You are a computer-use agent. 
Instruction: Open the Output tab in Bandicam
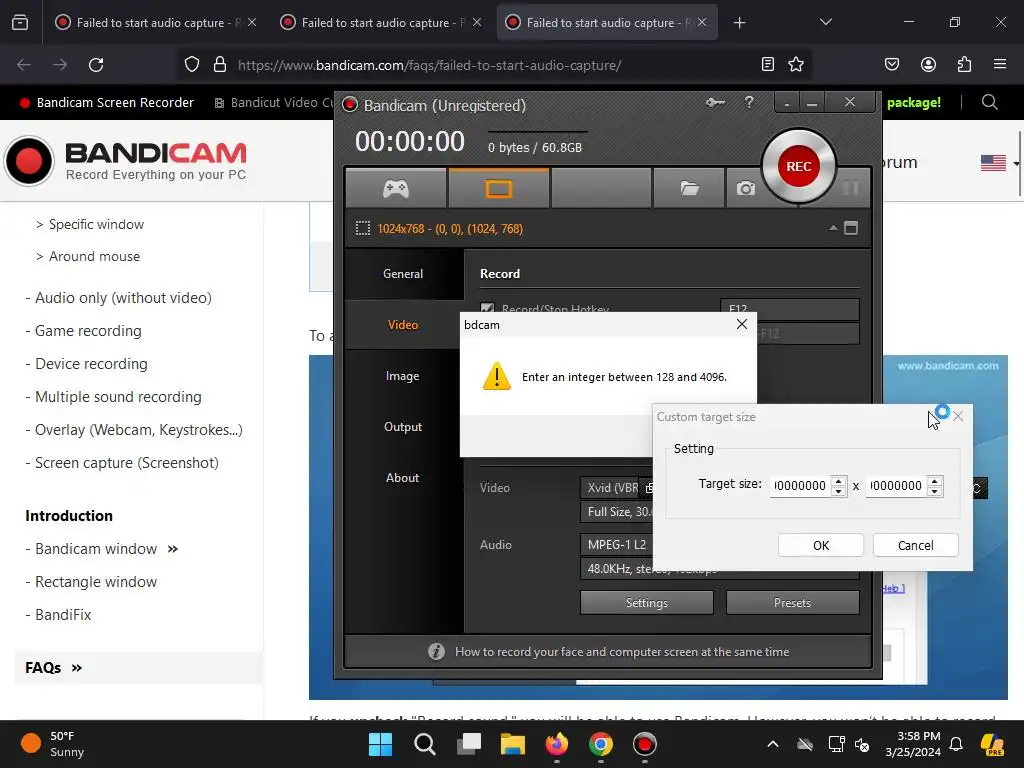[x=403, y=426]
